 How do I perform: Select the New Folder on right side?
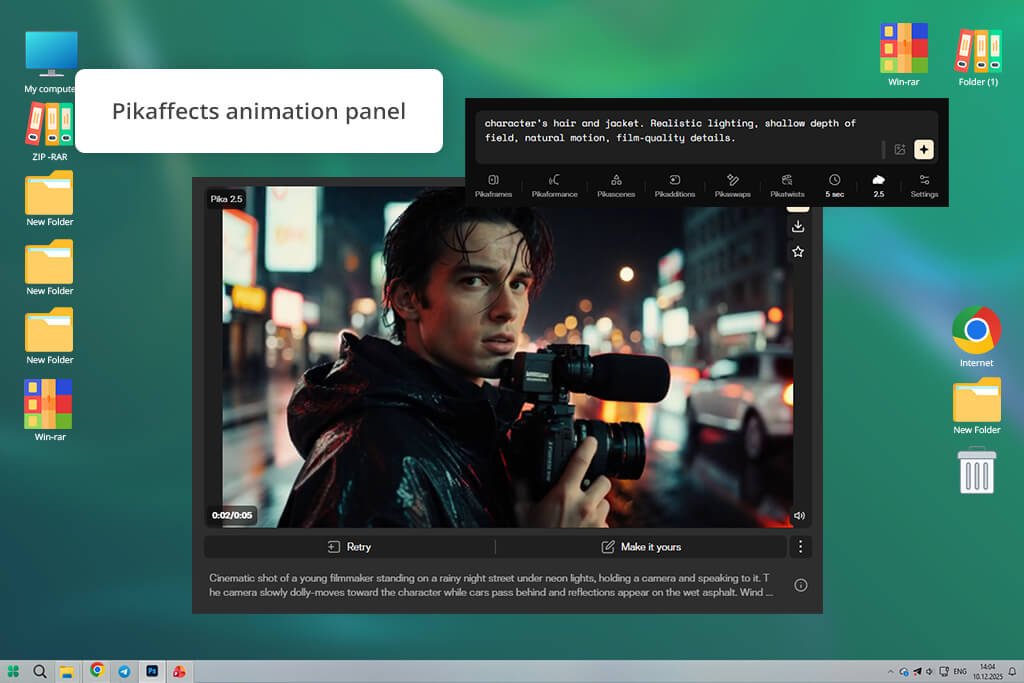click(x=976, y=406)
